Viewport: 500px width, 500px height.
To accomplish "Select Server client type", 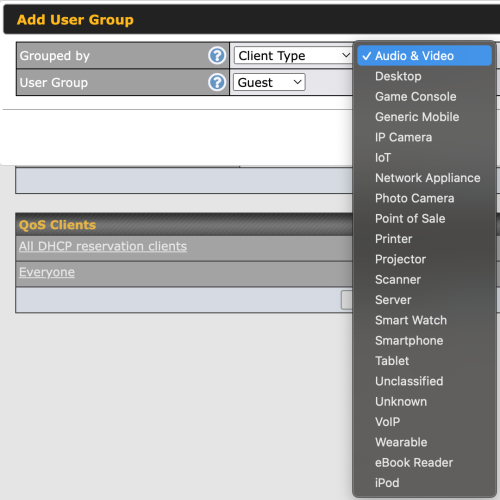I will (x=424, y=300).
